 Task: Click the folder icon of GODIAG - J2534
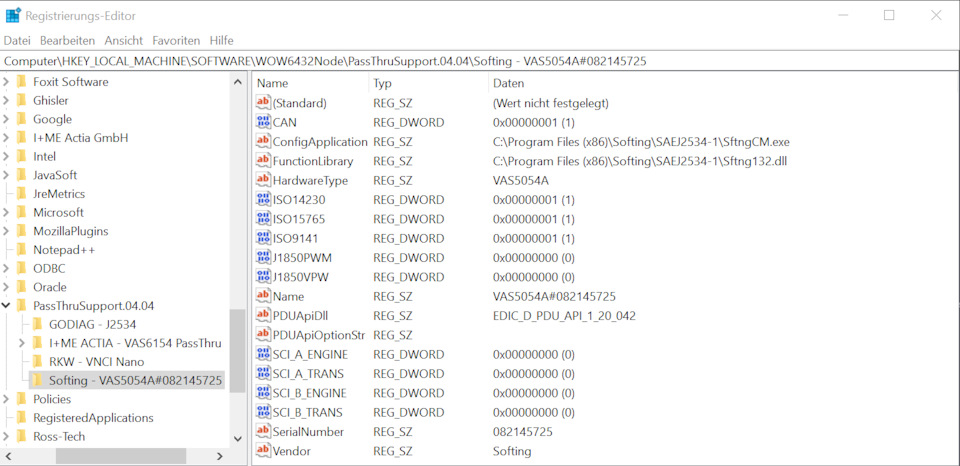(37, 324)
